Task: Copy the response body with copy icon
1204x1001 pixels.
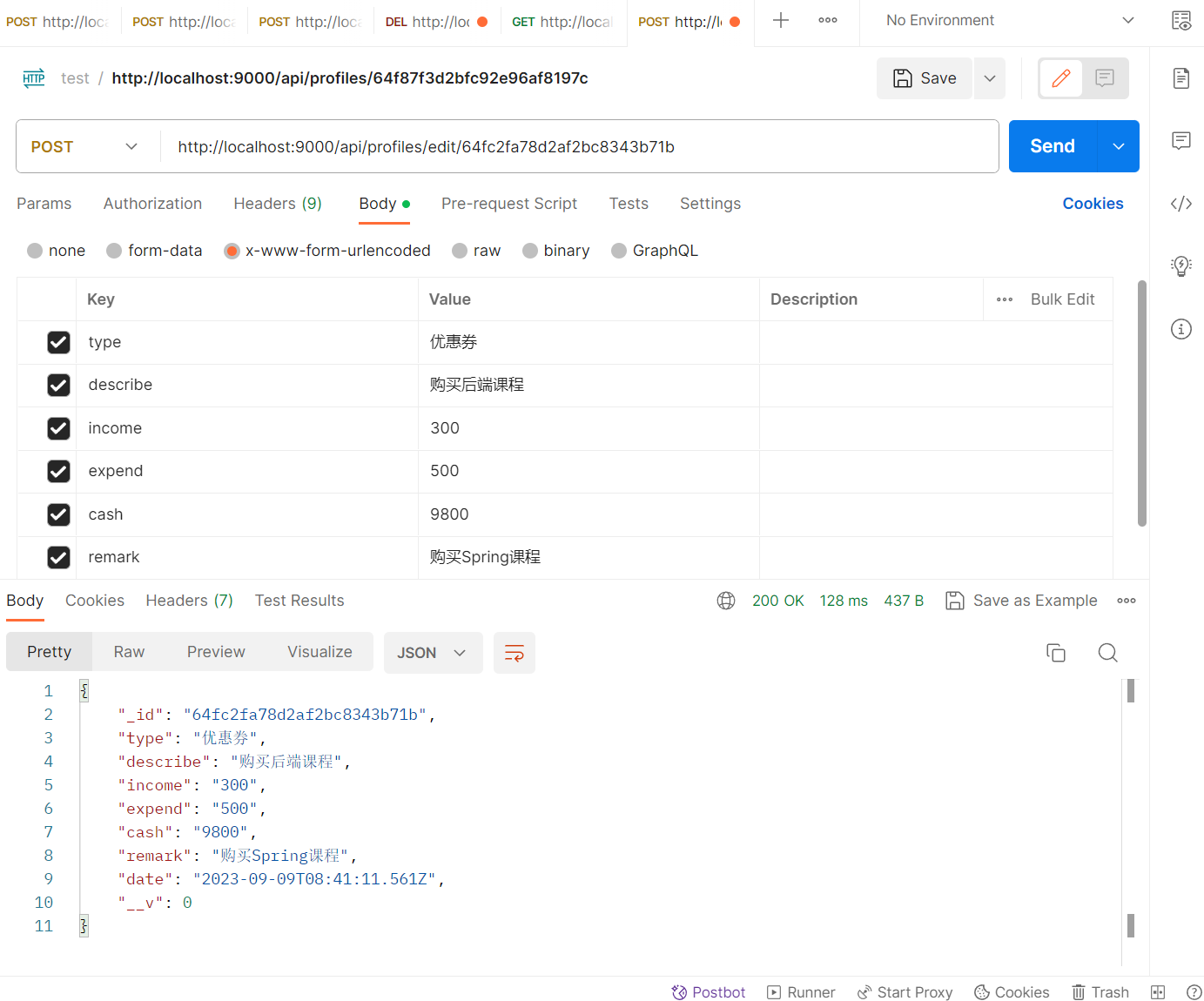Action: pos(1055,653)
